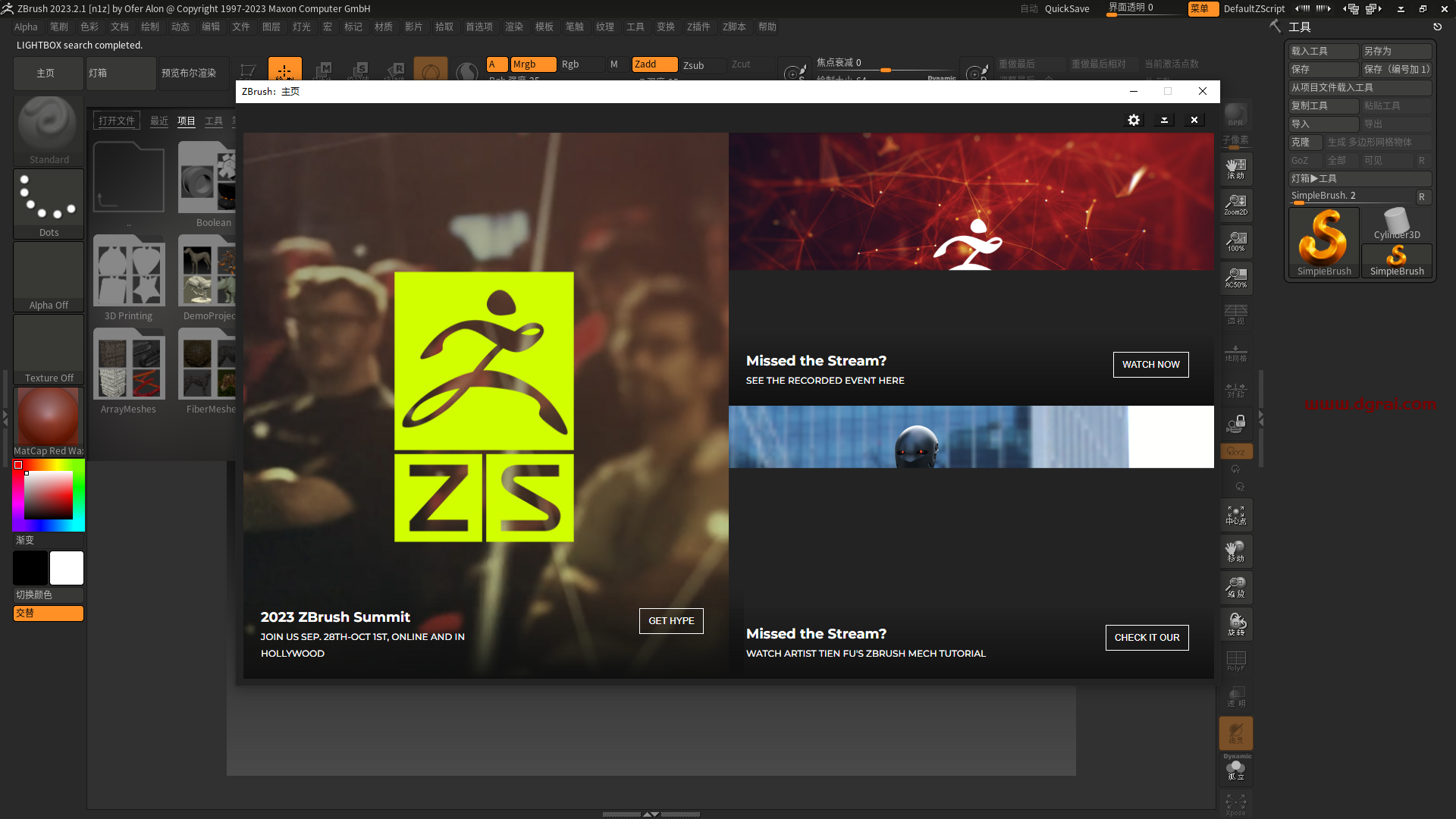Pick a color in the color picker square
Image resolution: width=1456 pixels, height=819 pixels.
[49, 495]
